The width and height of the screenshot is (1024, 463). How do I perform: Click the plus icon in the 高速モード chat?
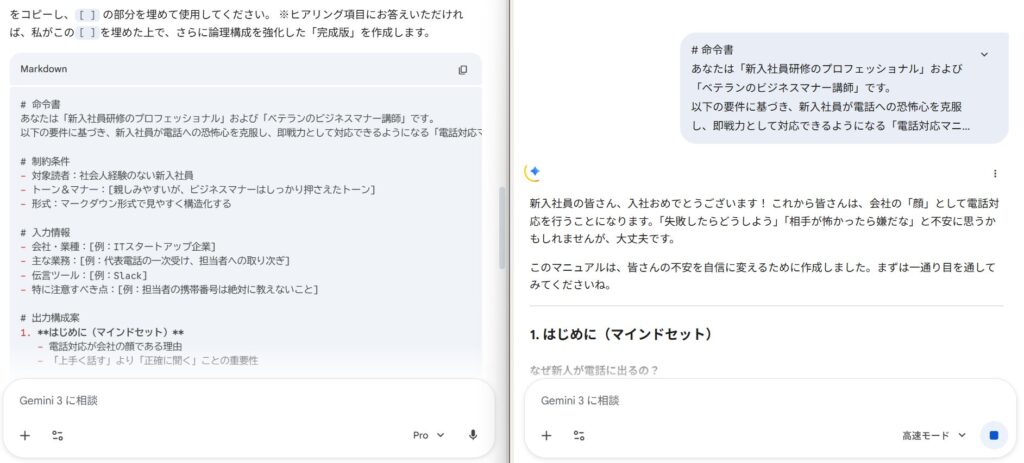click(x=546, y=435)
